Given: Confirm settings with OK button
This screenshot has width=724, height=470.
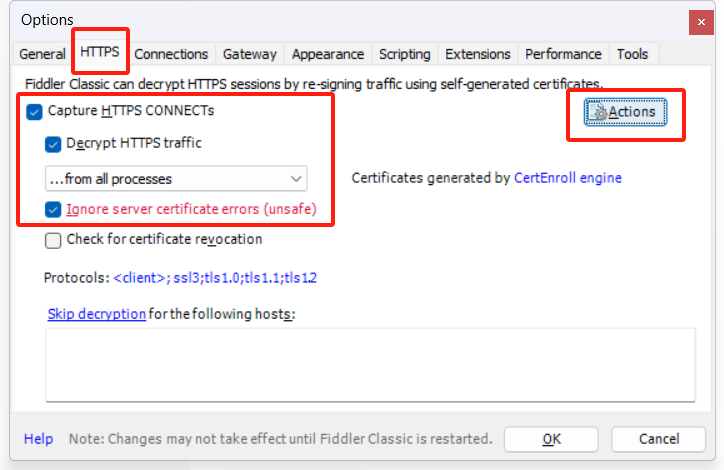Looking at the screenshot, I should click(551, 439).
